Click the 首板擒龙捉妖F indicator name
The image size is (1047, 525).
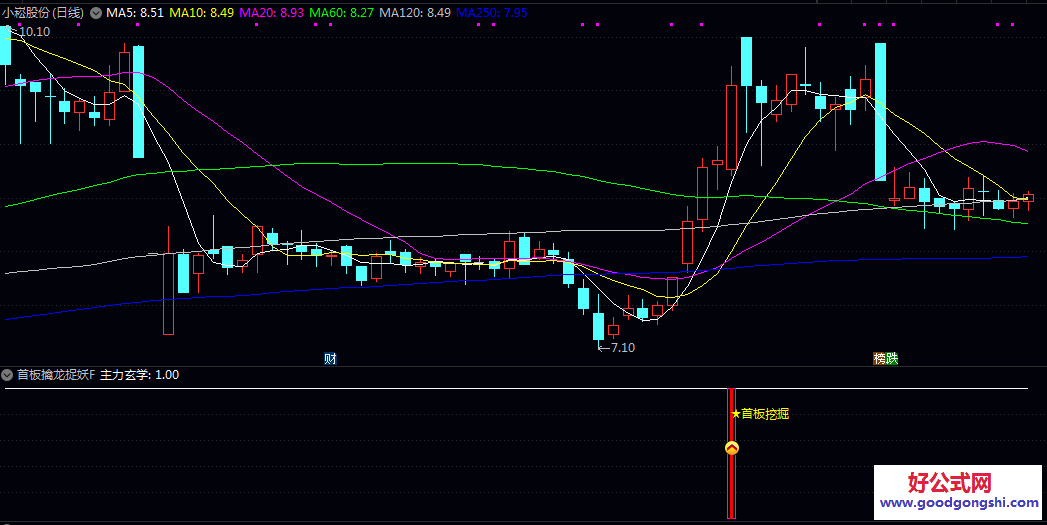click(55, 375)
